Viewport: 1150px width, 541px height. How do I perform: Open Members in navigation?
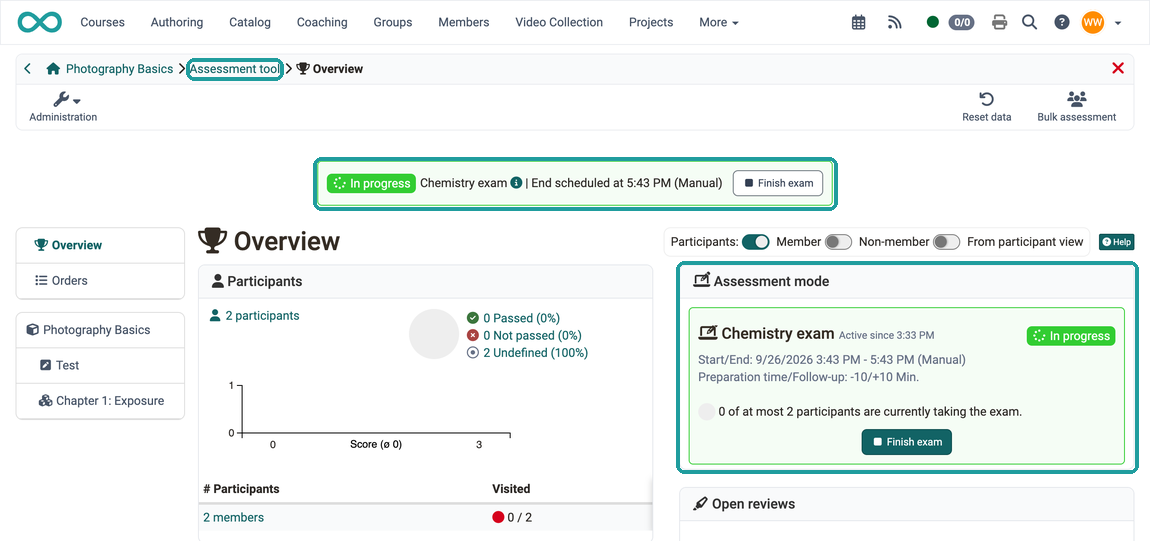pos(464,23)
